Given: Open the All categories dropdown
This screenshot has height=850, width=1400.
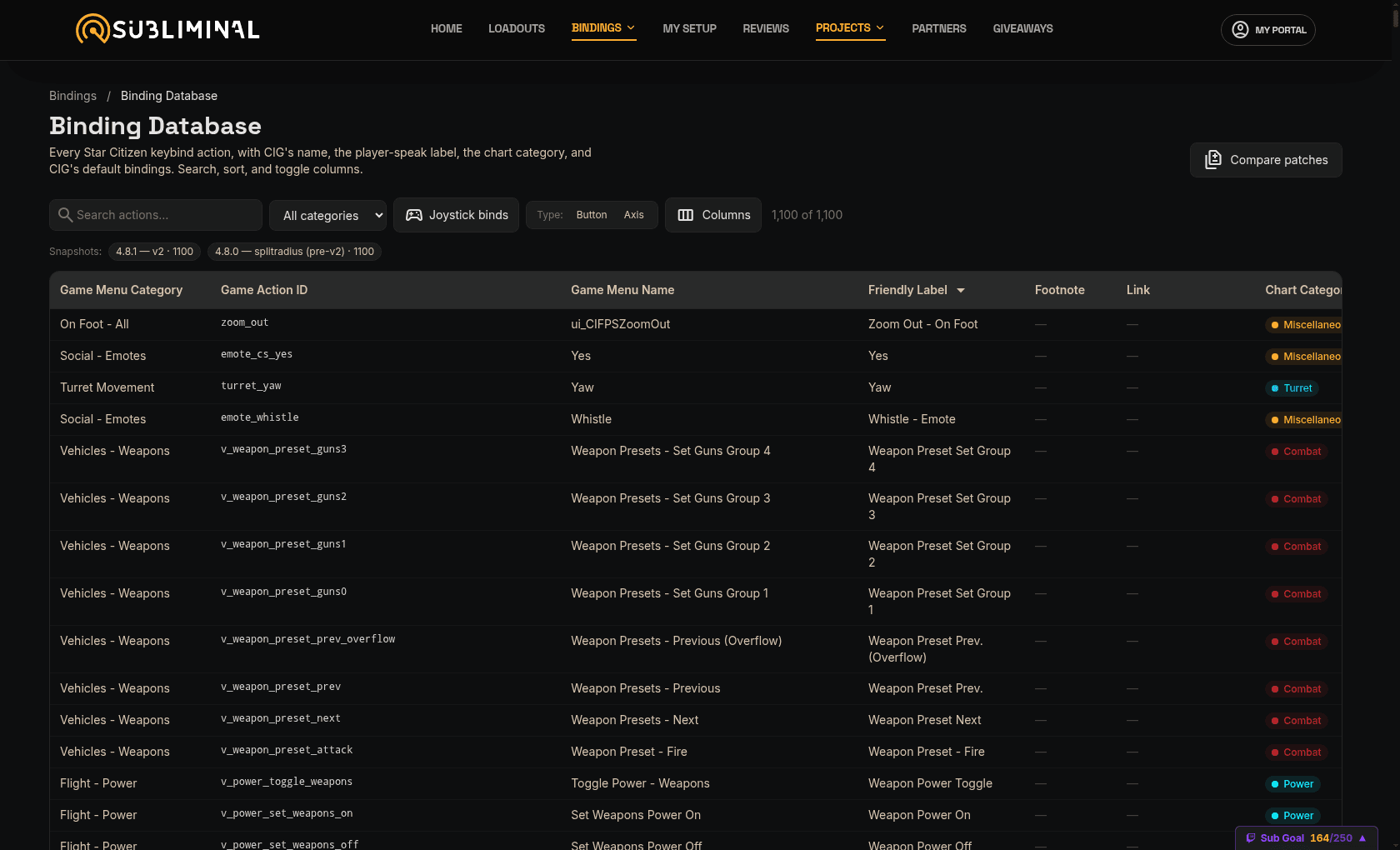Looking at the screenshot, I should pyautogui.click(x=327, y=215).
